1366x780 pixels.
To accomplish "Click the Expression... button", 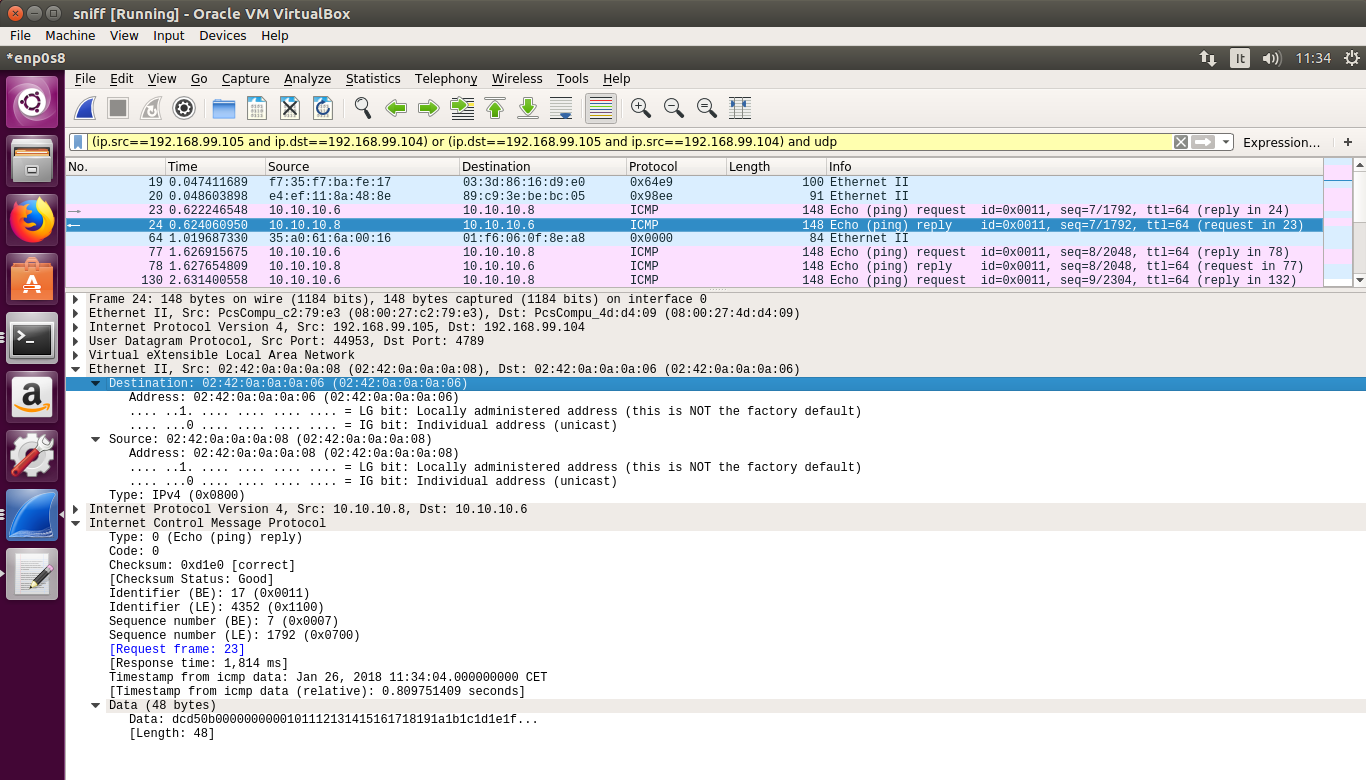I will click(x=1281, y=142).
